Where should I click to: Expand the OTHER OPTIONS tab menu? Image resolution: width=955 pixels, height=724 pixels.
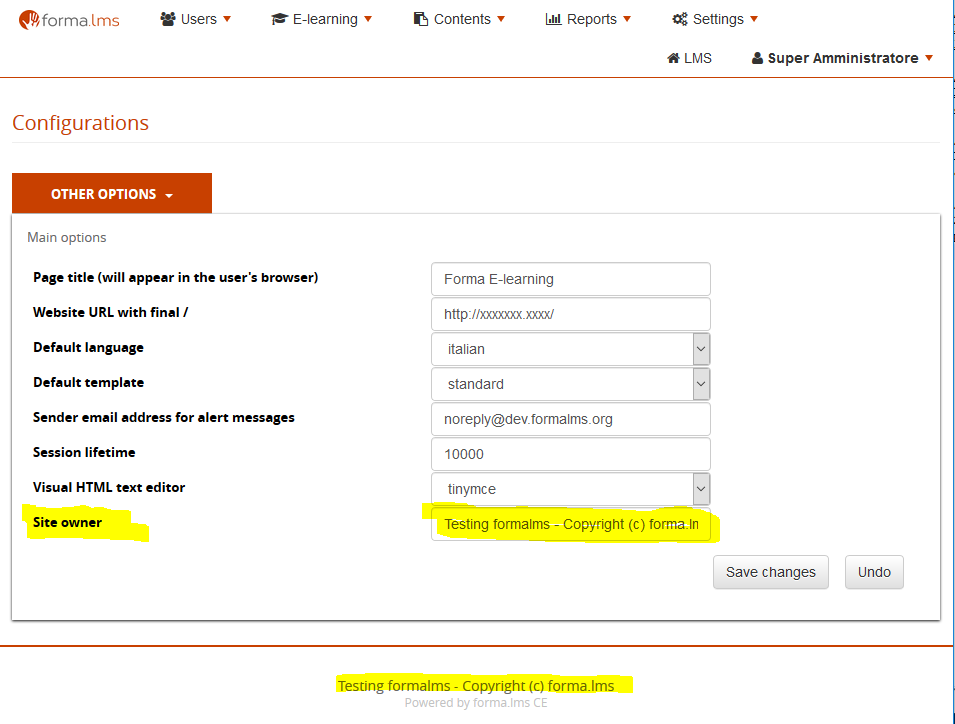pyautogui.click(x=112, y=194)
